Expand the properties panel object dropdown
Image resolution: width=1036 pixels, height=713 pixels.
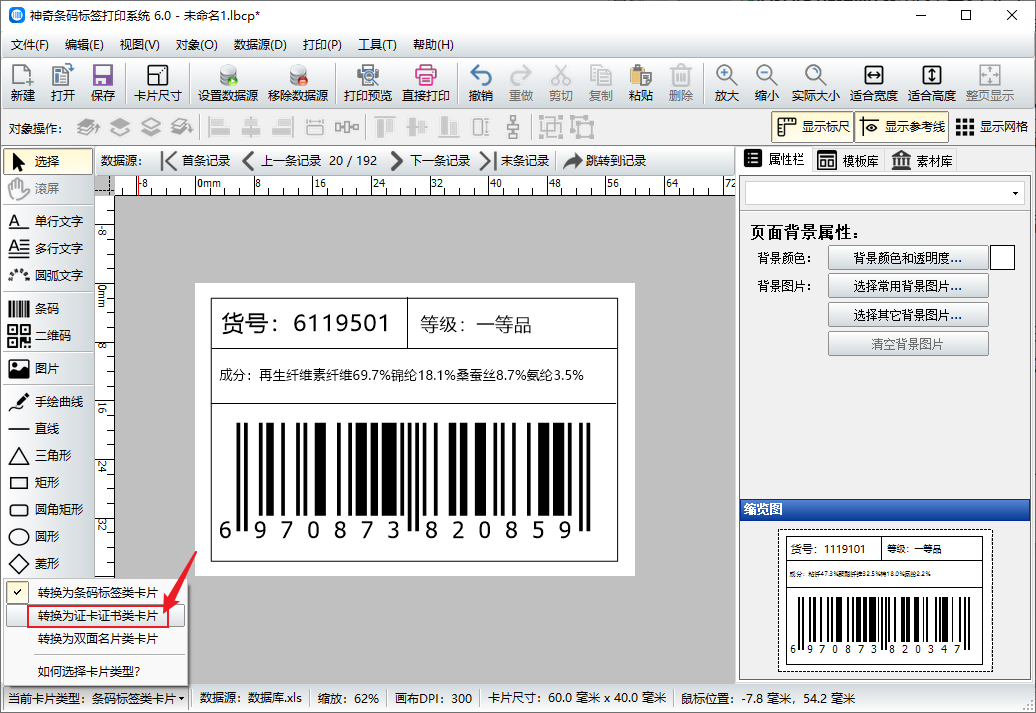[1014, 194]
